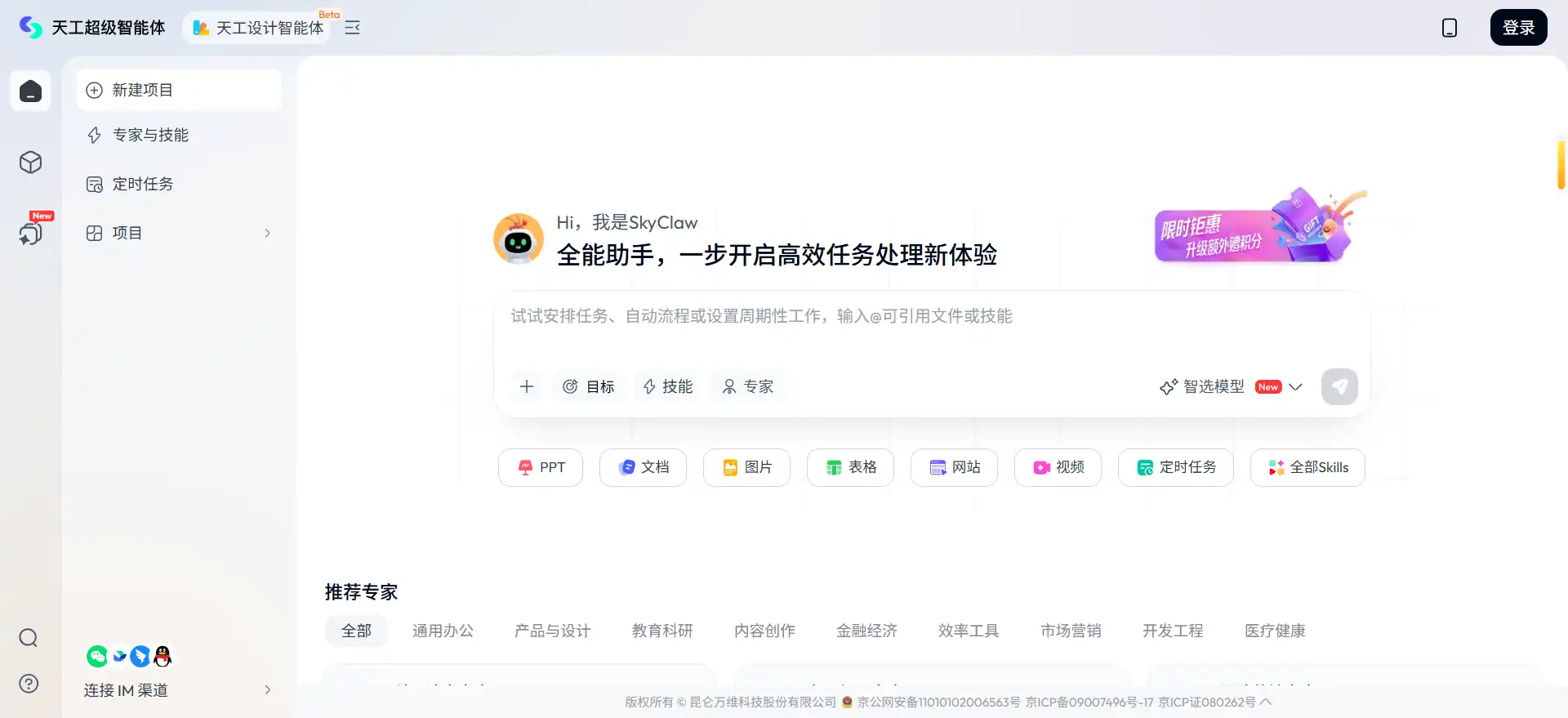Image resolution: width=1568 pixels, height=718 pixels.
Task: Click the search icon in the left rail
Action: tap(29, 638)
